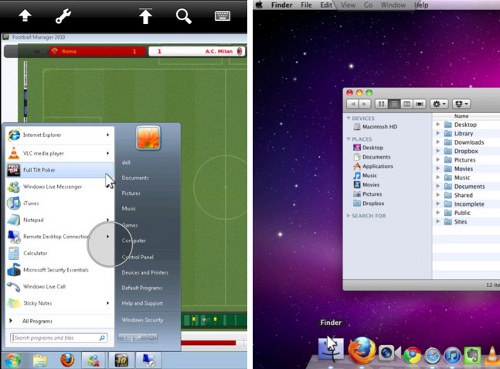Viewport: 500px width, 369px height.
Task: Expand SEARCH FOR sidebar section
Action: coord(348,216)
